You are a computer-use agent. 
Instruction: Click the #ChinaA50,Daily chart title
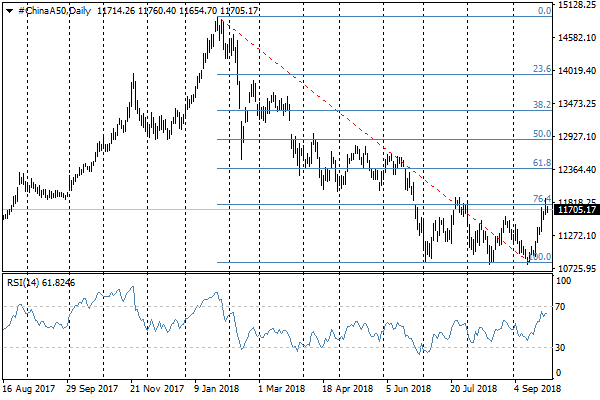click(50, 10)
